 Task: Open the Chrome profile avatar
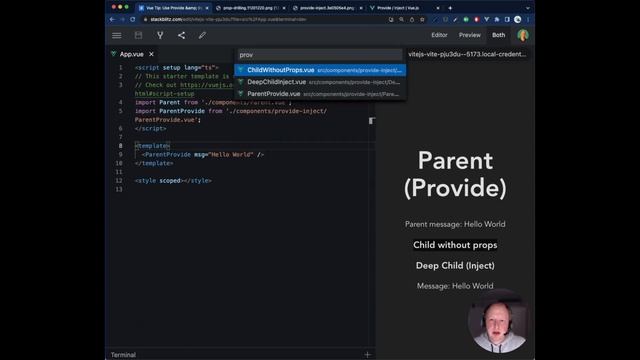[518, 19]
